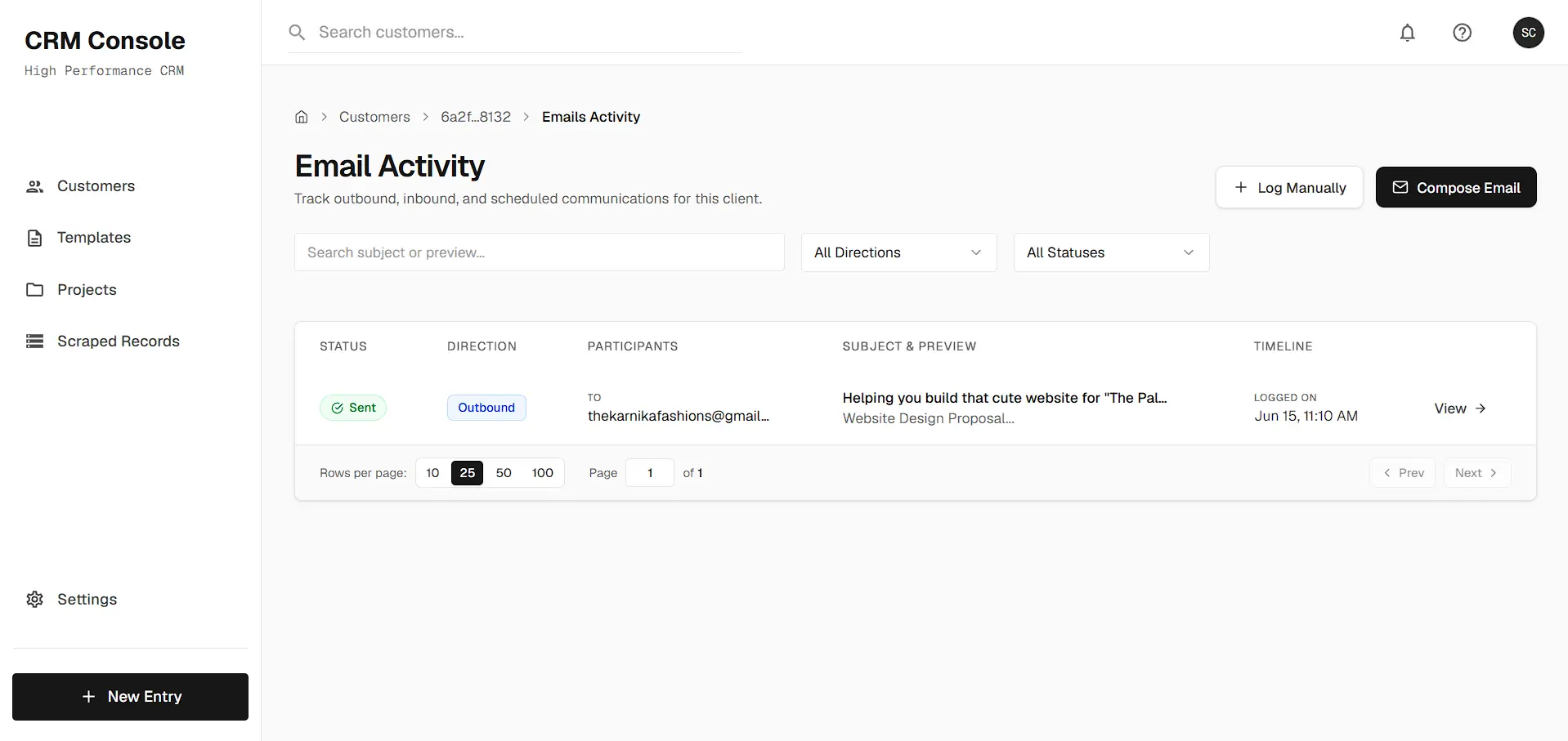The image size is (1568, 741).
Task: Click the plus icon on Log Manually
Action: [x=1240, y=187]
